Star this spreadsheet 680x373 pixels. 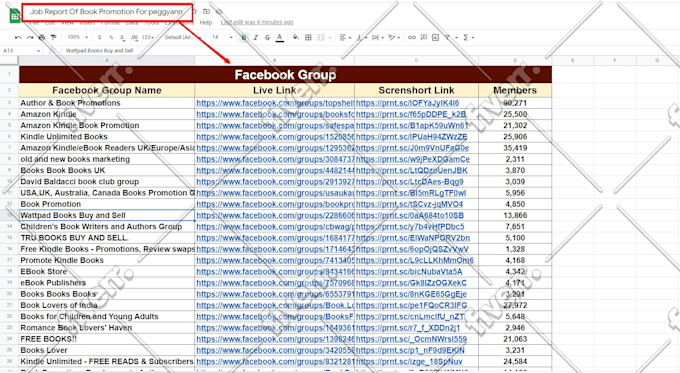point(196,12)
